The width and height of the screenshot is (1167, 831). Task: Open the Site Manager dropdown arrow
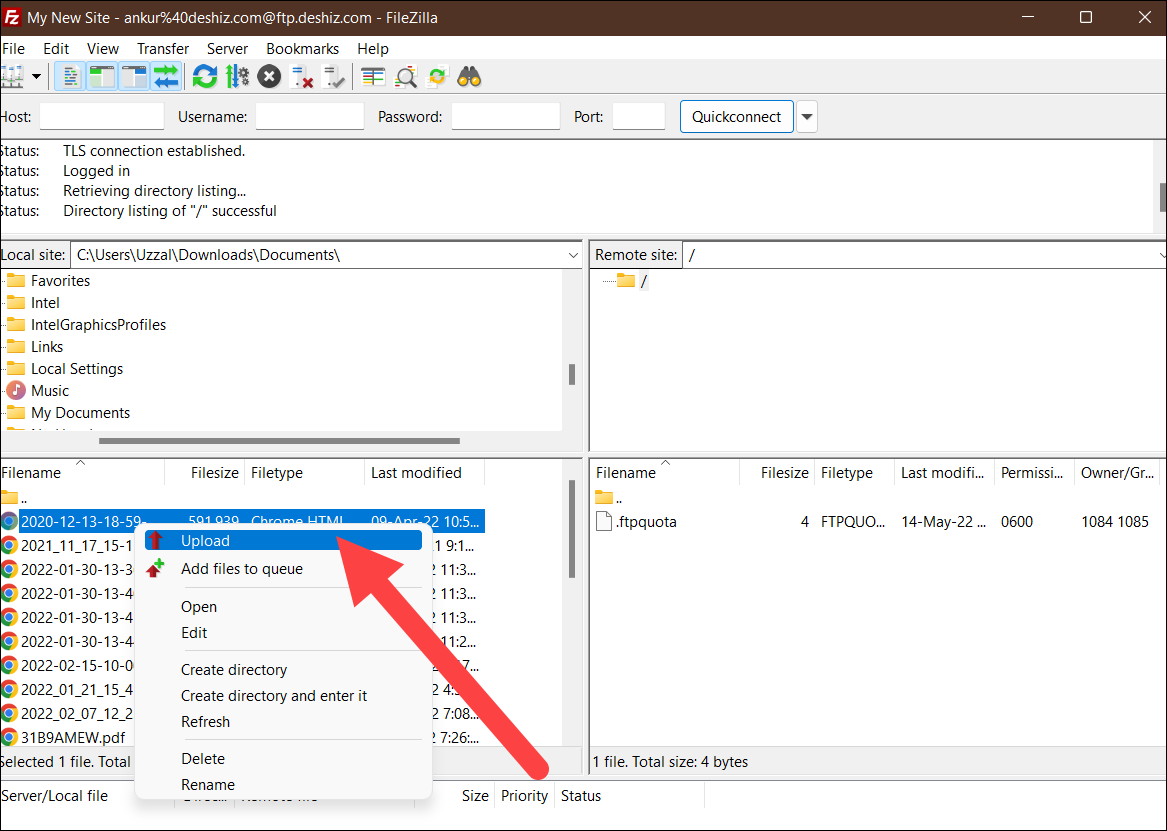pos(36,77)
